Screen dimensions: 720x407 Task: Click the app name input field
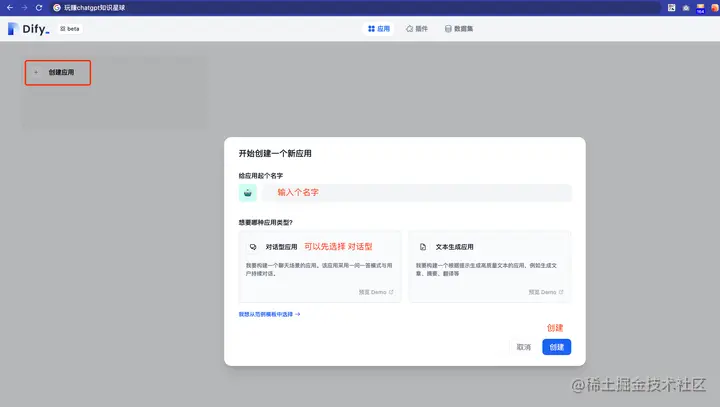[x=416, y=193]
